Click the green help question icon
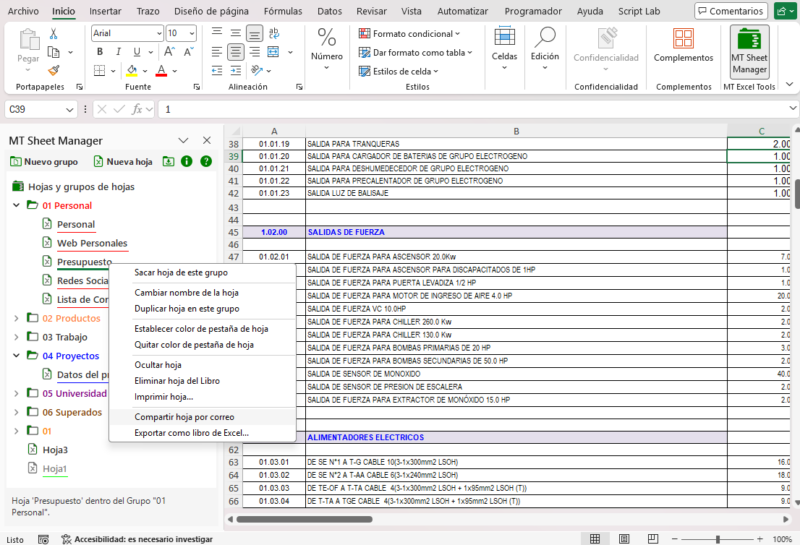 (206, 162)
